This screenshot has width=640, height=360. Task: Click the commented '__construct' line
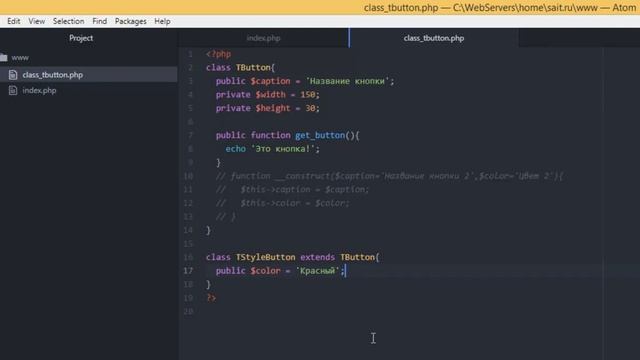pos(390,176)
